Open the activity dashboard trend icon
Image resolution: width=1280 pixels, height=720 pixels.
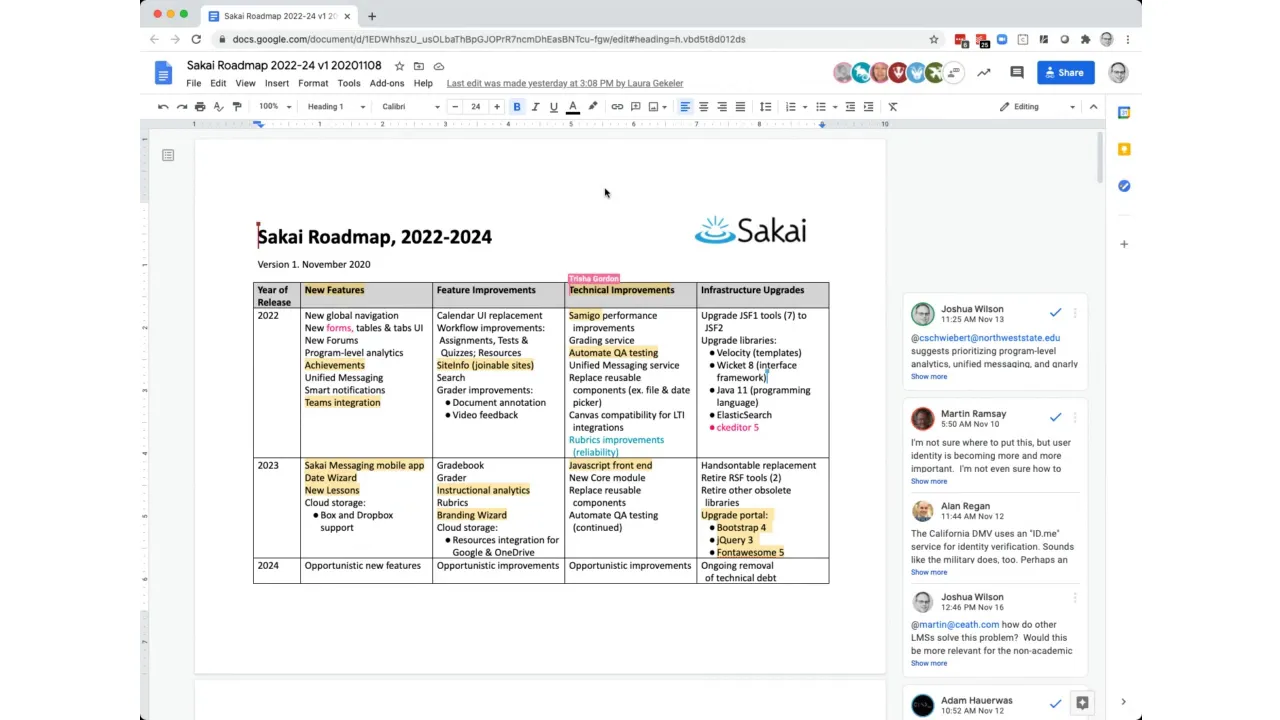coord(984,72)
